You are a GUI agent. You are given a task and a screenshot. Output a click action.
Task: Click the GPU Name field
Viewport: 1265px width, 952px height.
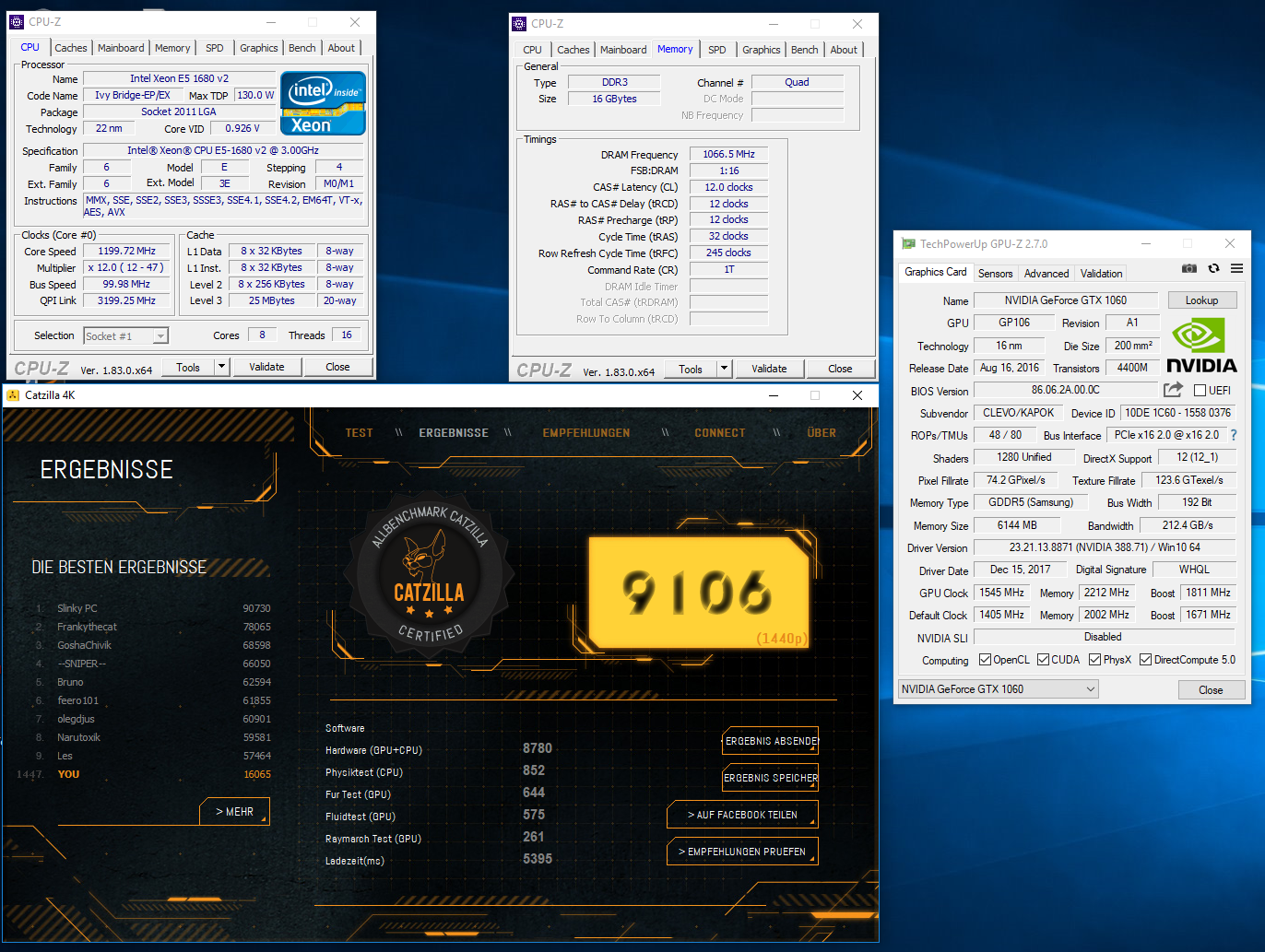[1066, 300]
